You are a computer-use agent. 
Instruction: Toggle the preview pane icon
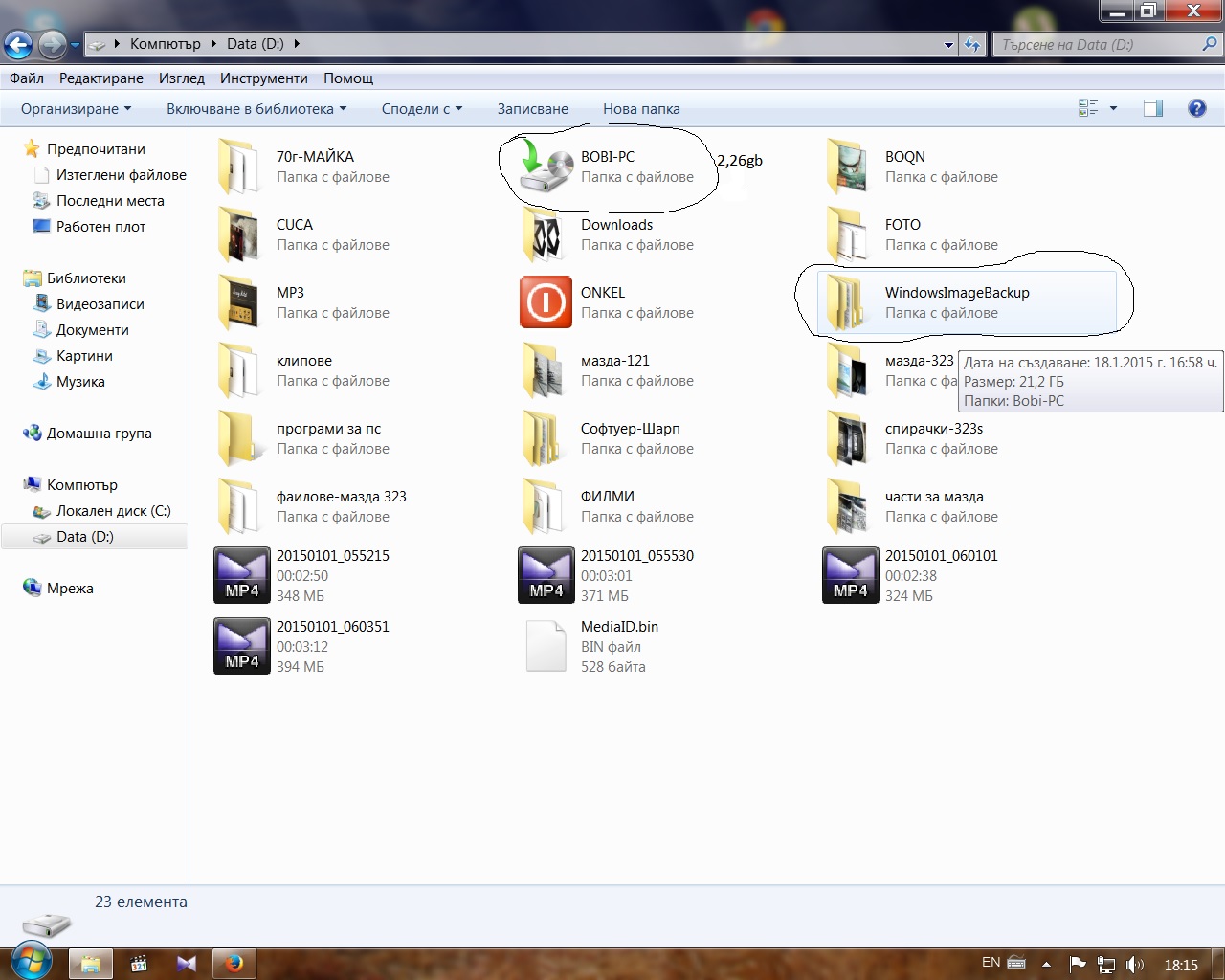tap(1153, 108)
